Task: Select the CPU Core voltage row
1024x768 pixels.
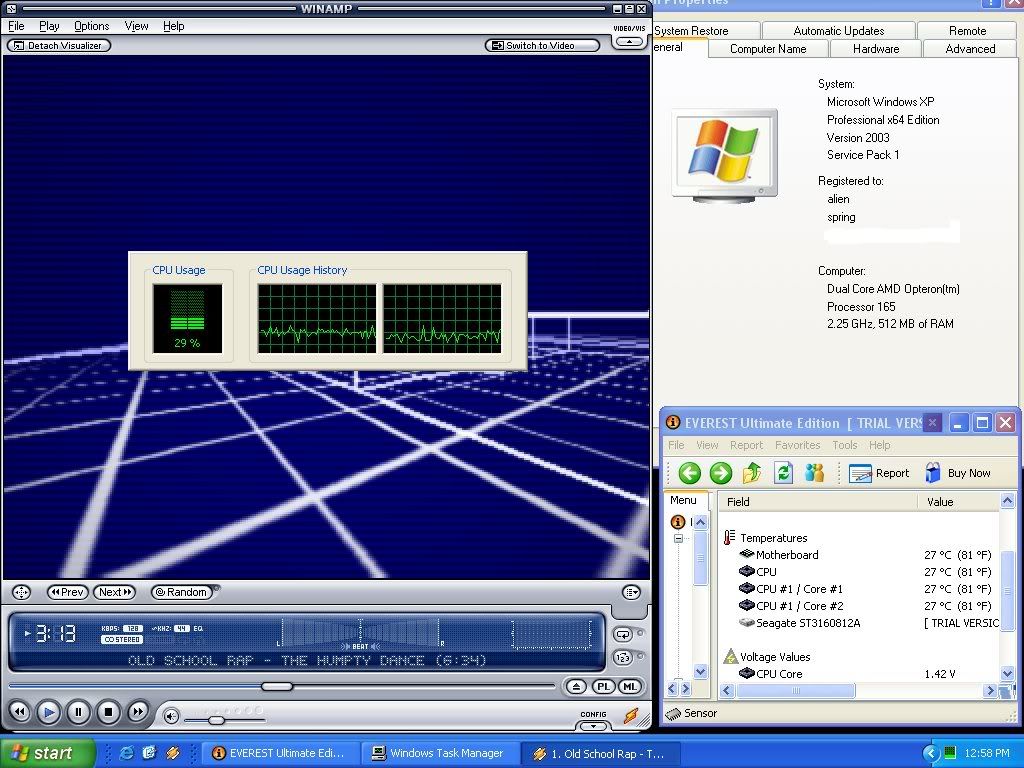Action: click(x=861, y=674)
